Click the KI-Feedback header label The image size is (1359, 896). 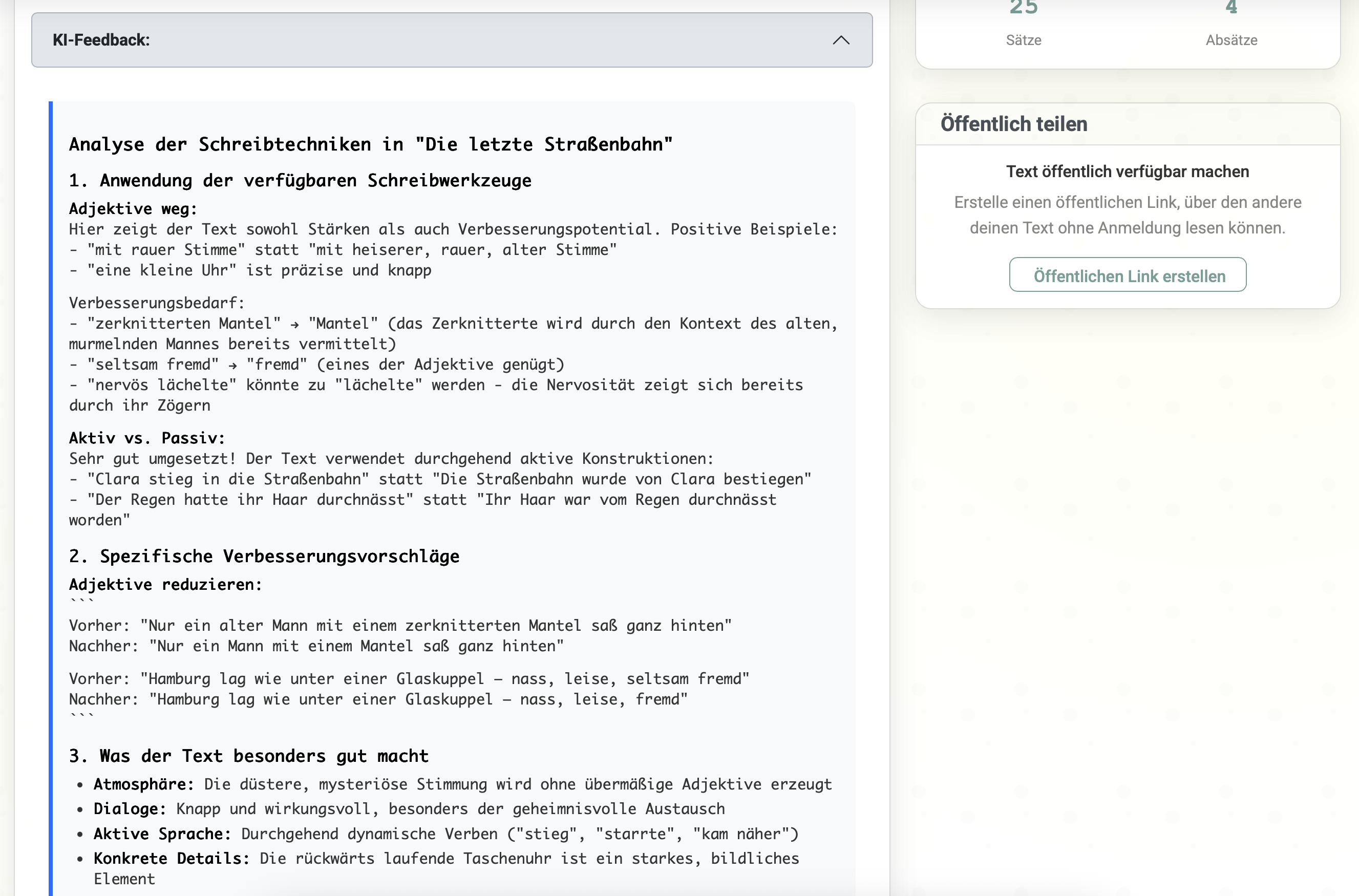[101, 40]
